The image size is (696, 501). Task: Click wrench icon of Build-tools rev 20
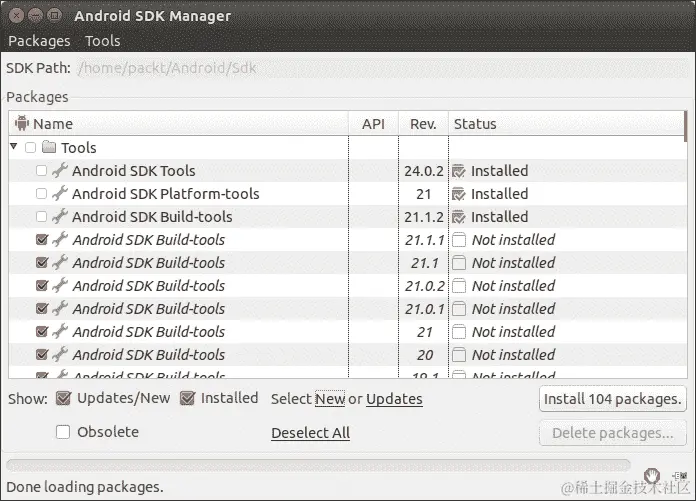[x=60, y=355]
